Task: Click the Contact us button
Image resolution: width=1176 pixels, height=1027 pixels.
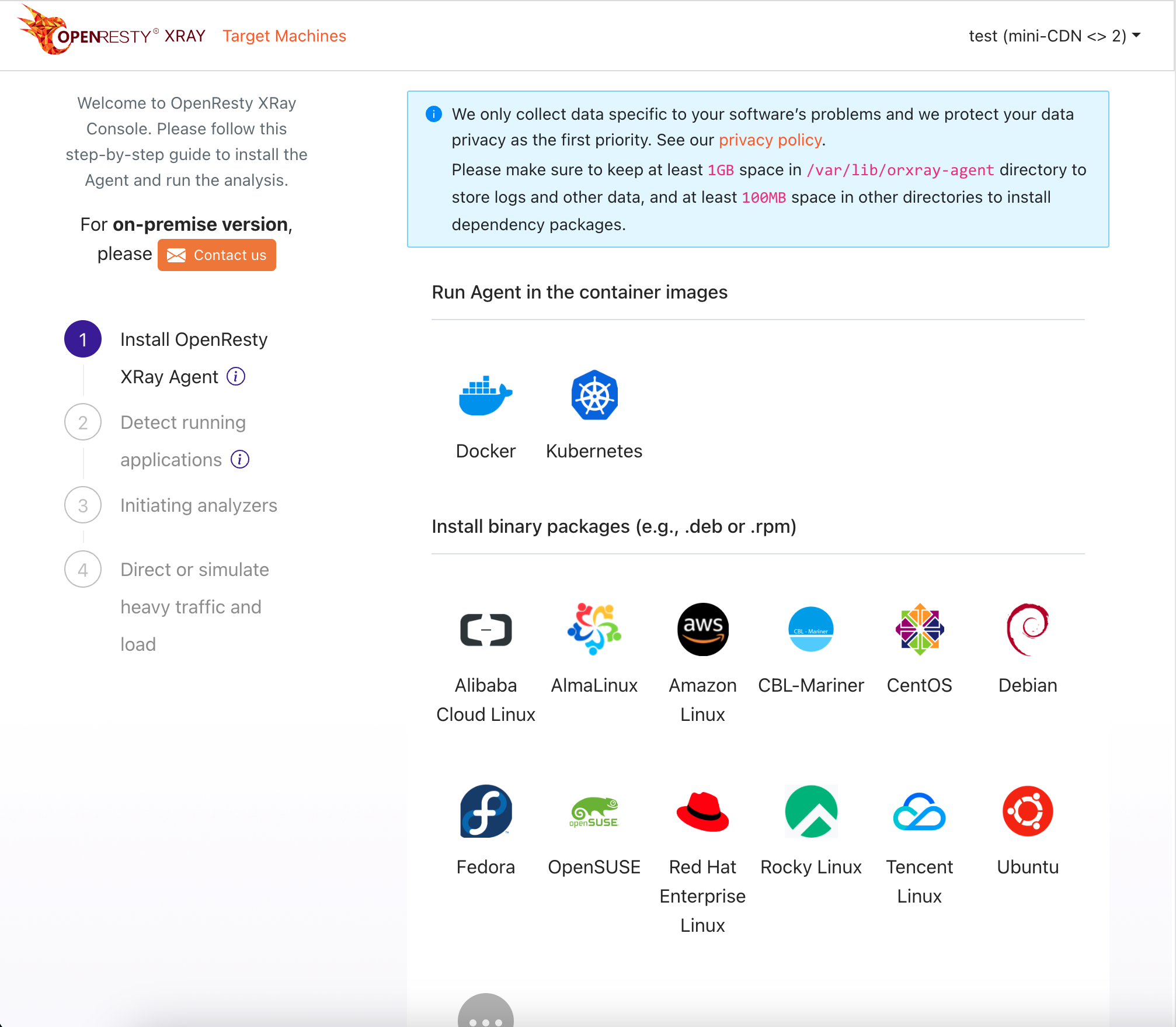Action: point(217,255)
